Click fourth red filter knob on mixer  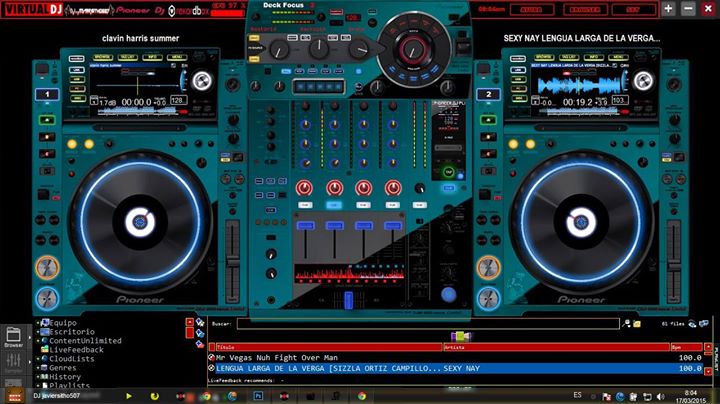393,188
